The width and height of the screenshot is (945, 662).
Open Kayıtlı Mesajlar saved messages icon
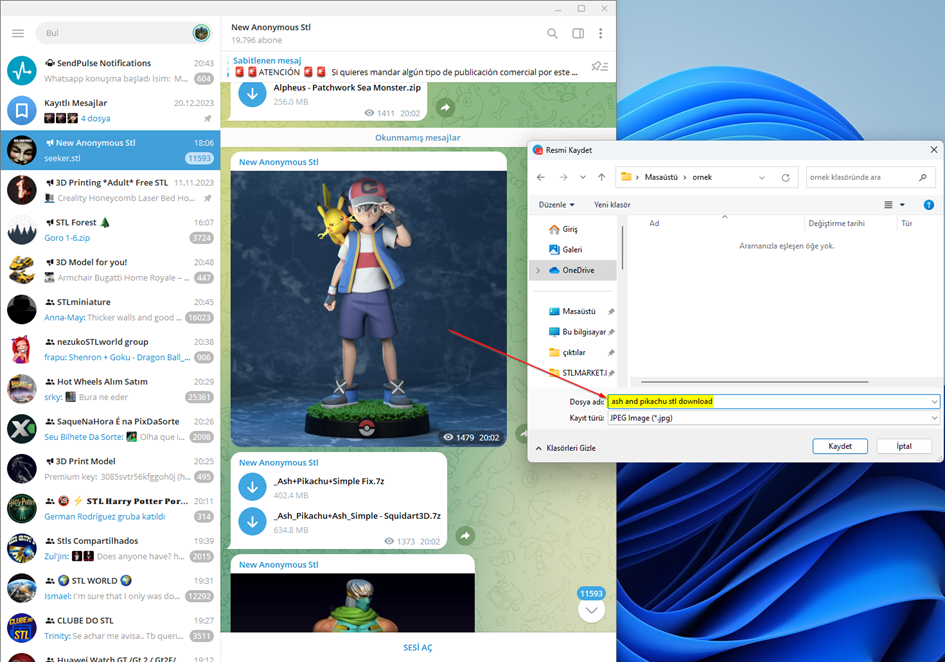pyautogui.click(x=22, y=110)
